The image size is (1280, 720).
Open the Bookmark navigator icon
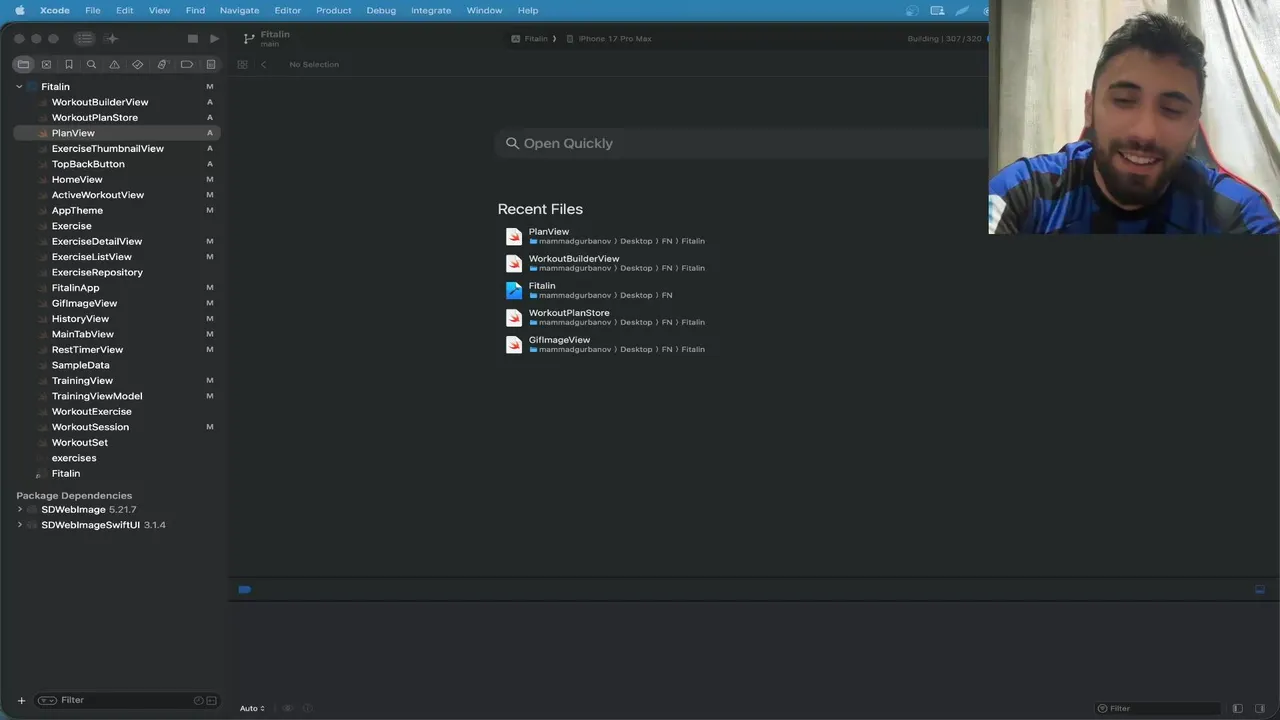pyautogui.click(x=69, y=64)
